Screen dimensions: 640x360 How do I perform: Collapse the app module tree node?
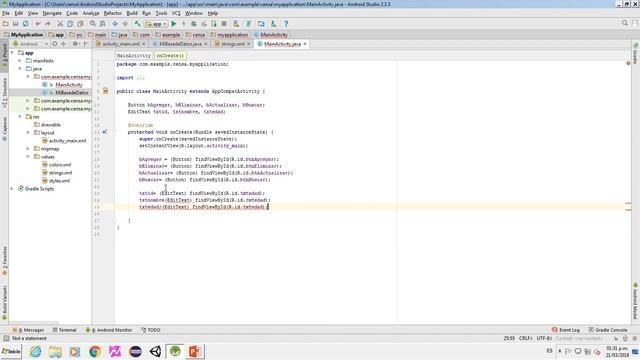[x=12, y=53]
